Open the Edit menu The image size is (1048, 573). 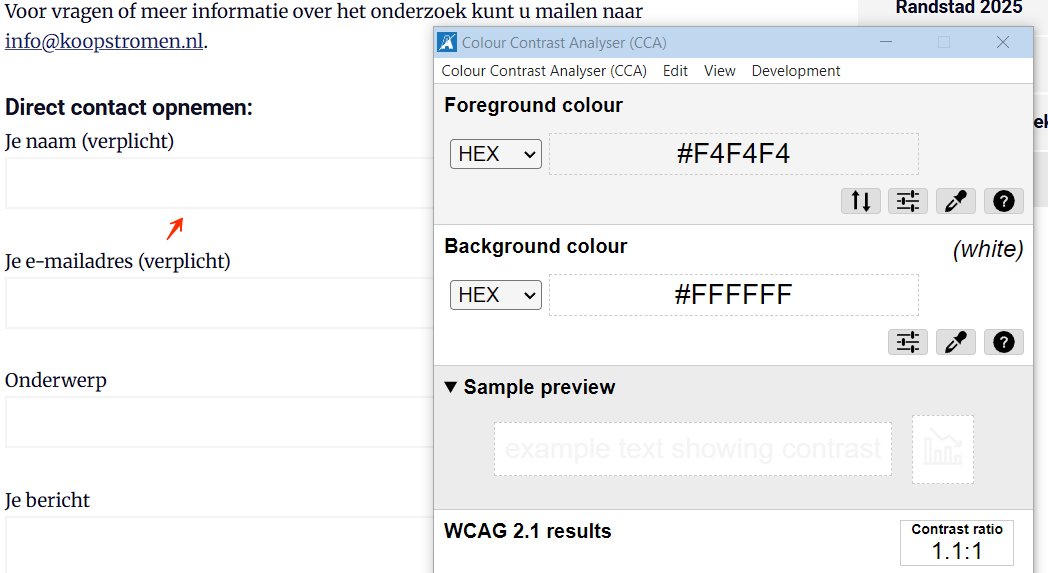coord(675,71)
